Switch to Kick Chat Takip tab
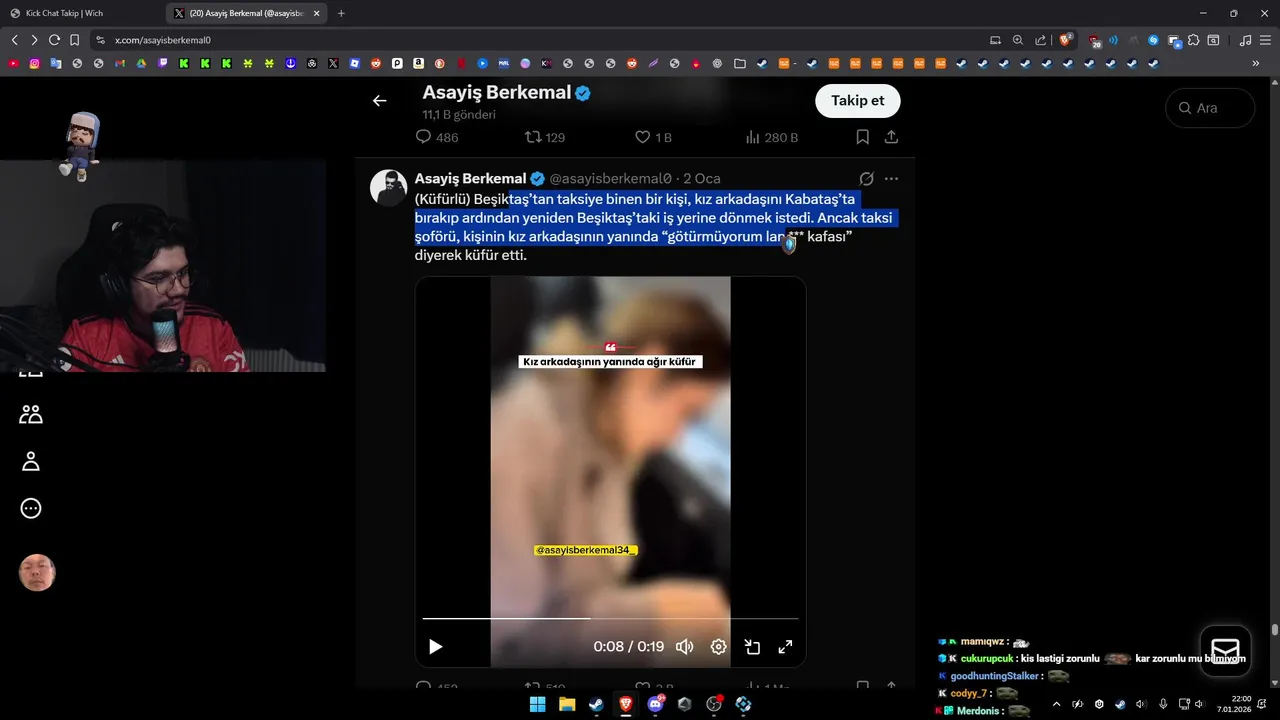The height and width of the screenshot is (720, 1280). (80, 13)
